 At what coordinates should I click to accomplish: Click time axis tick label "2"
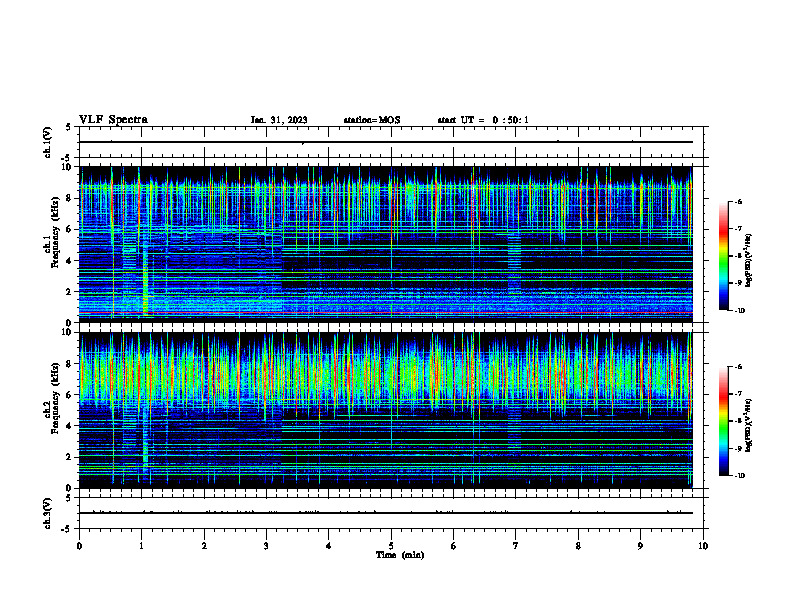(x=204, y=546)
